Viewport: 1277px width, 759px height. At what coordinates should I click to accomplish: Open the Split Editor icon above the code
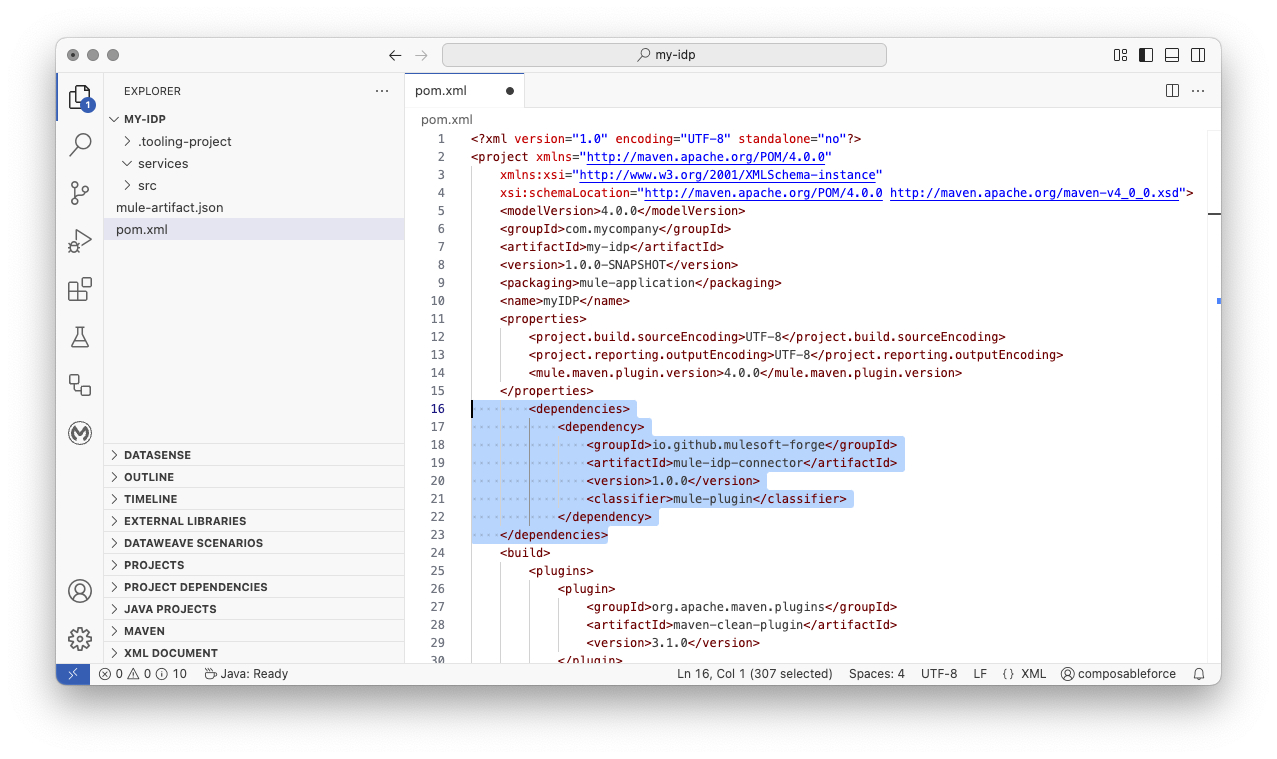pos(1171,90)
